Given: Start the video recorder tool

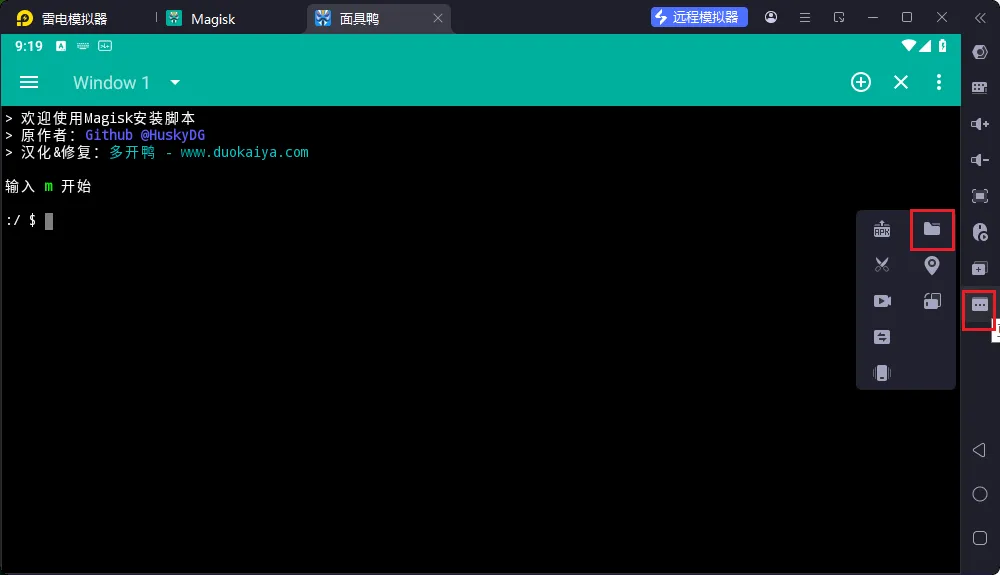Looking at the screenshot, I should (x=881, y=301).
